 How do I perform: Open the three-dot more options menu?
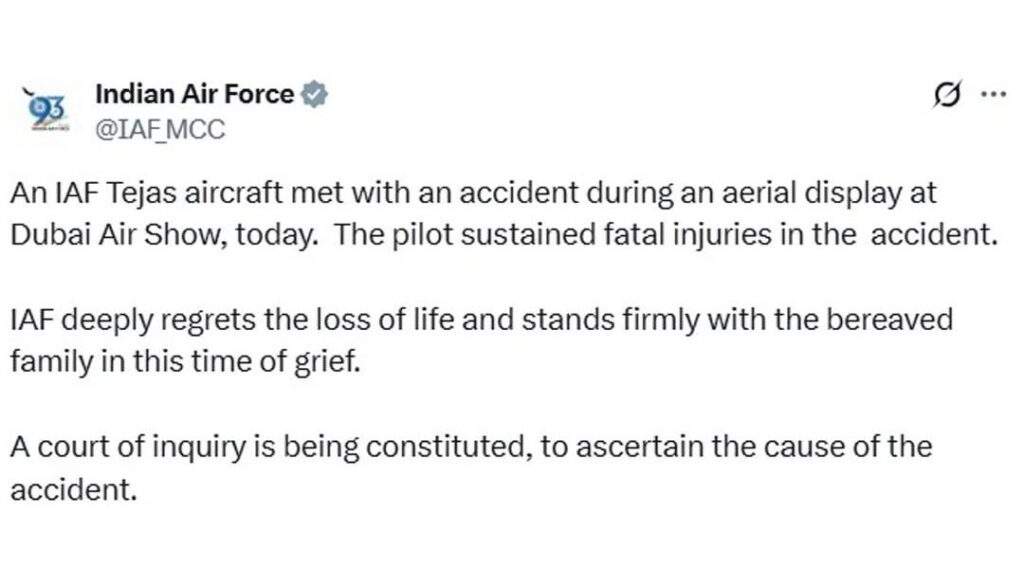[992, 95]
